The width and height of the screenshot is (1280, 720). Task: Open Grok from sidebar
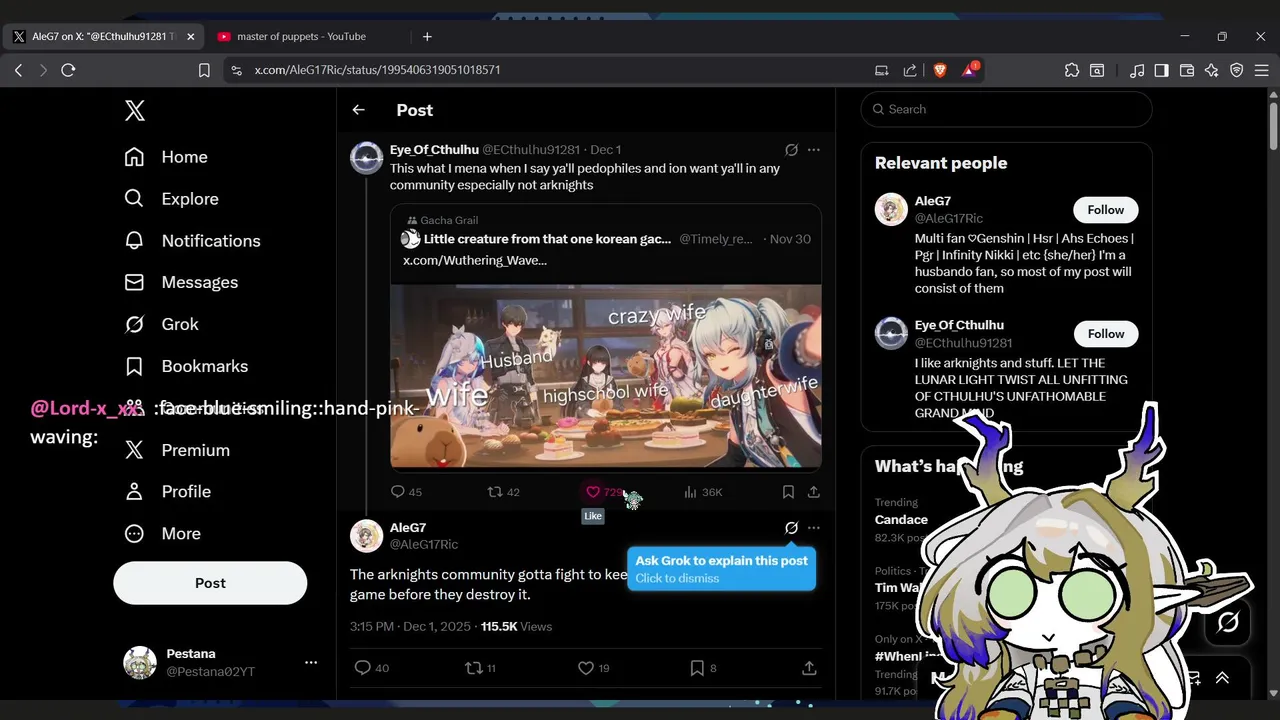tap(161, 324)
